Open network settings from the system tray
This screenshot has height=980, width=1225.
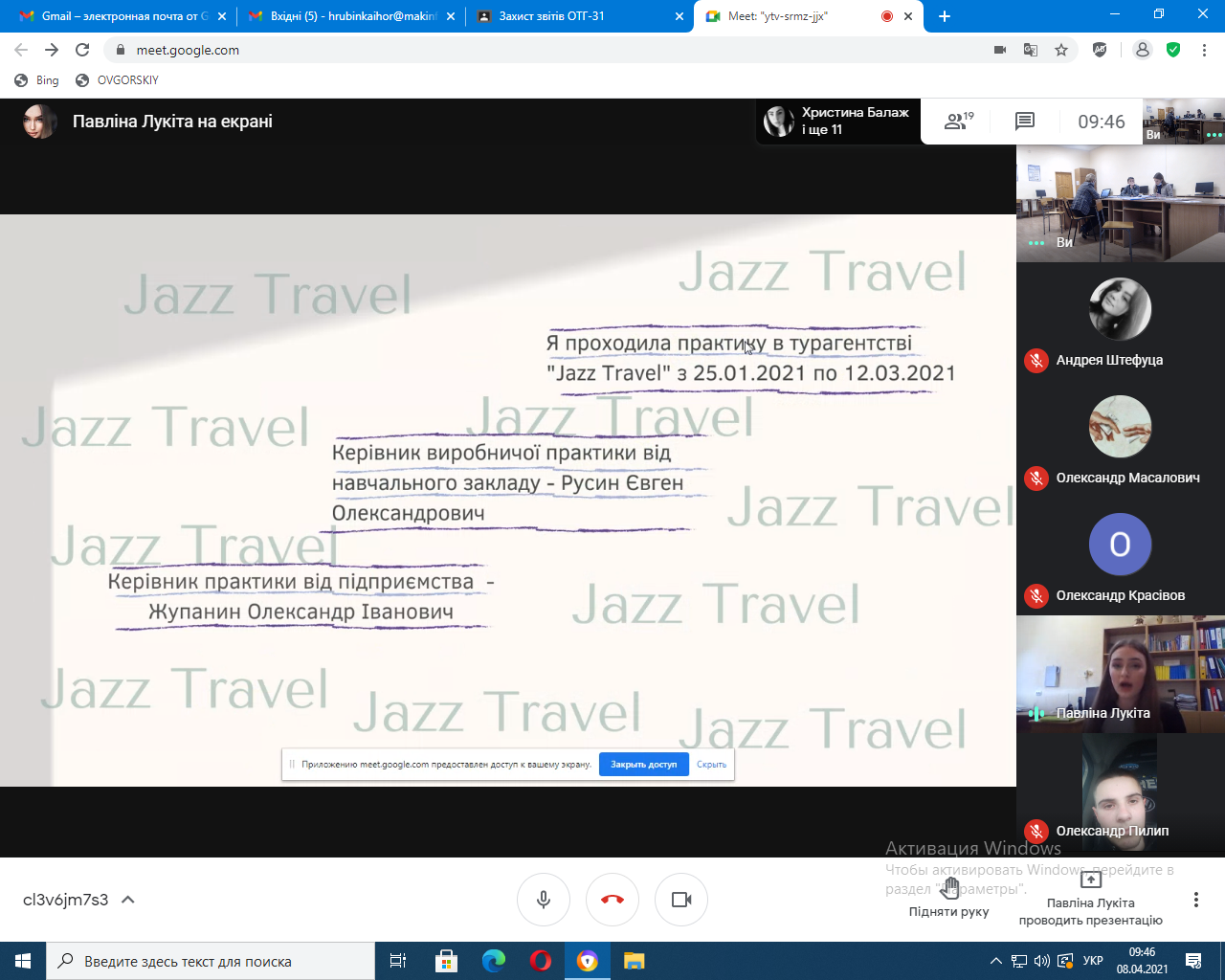pos(1019,961)
